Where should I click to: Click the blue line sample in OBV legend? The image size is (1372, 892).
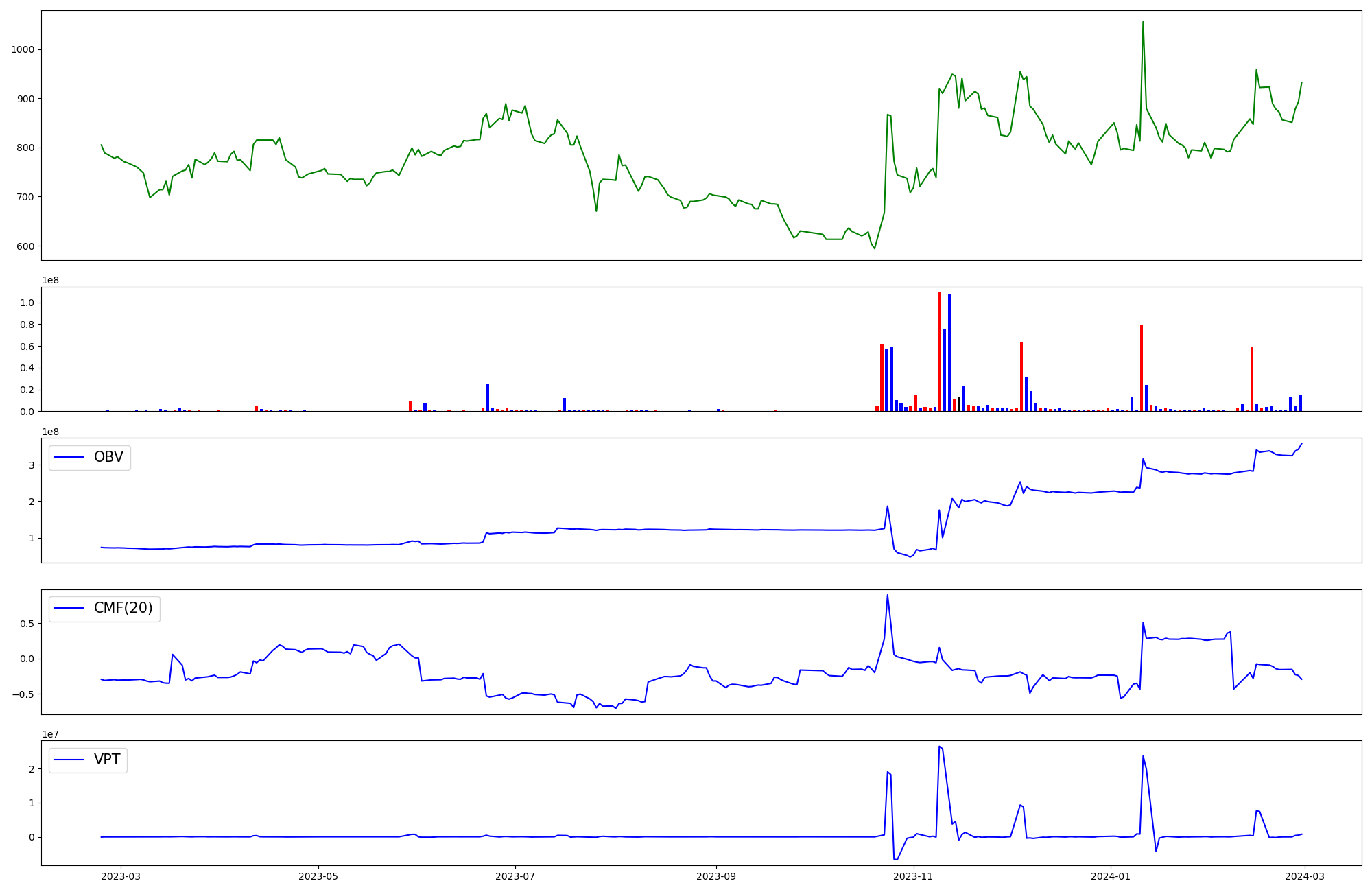69,458
